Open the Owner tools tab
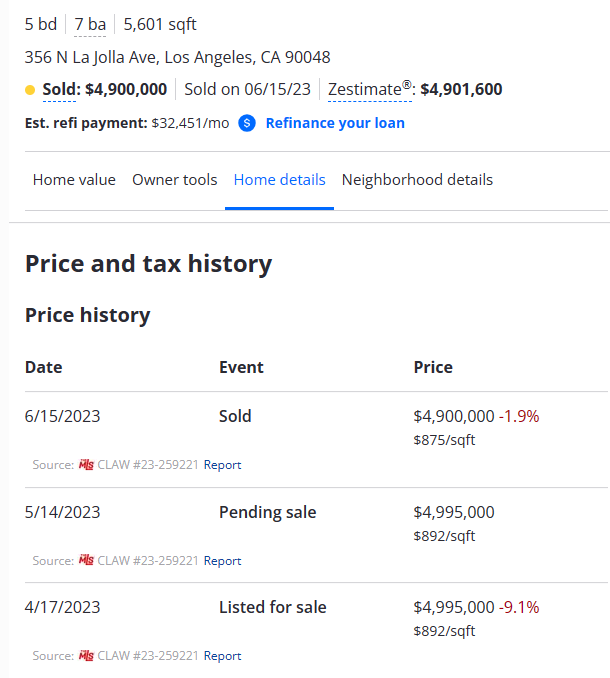 pos(174,180)
